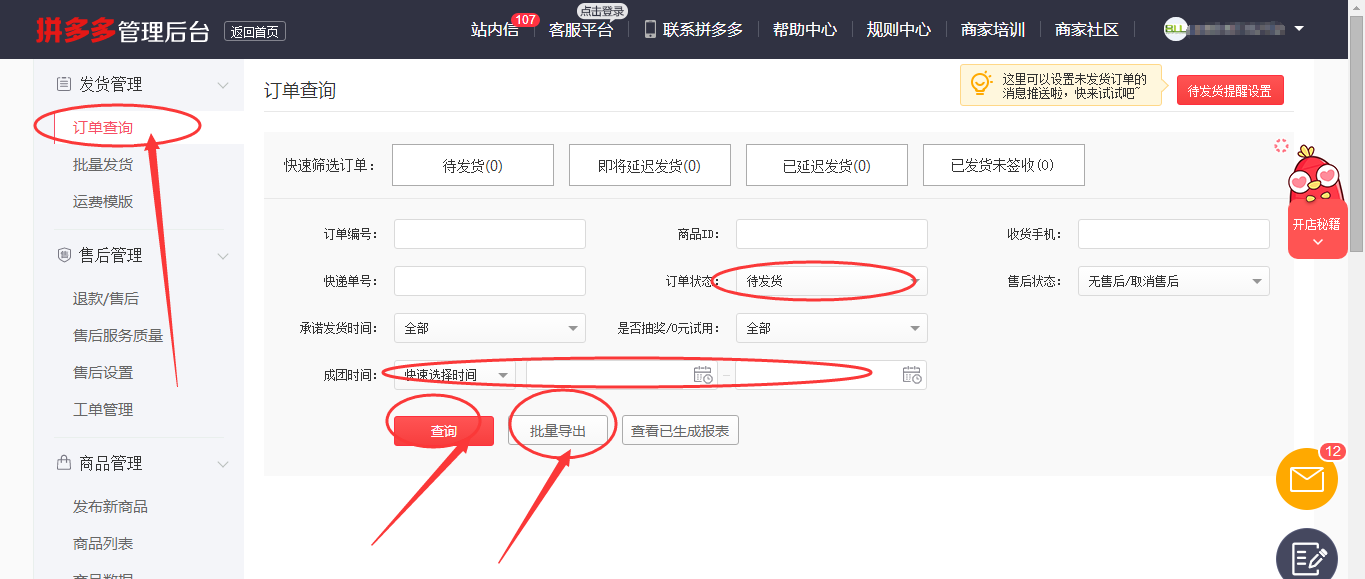Image resolution: width=1365 pixels, height=579 pixels.
Task: Click the 收货手机 input field
Action: [1174, 234]
